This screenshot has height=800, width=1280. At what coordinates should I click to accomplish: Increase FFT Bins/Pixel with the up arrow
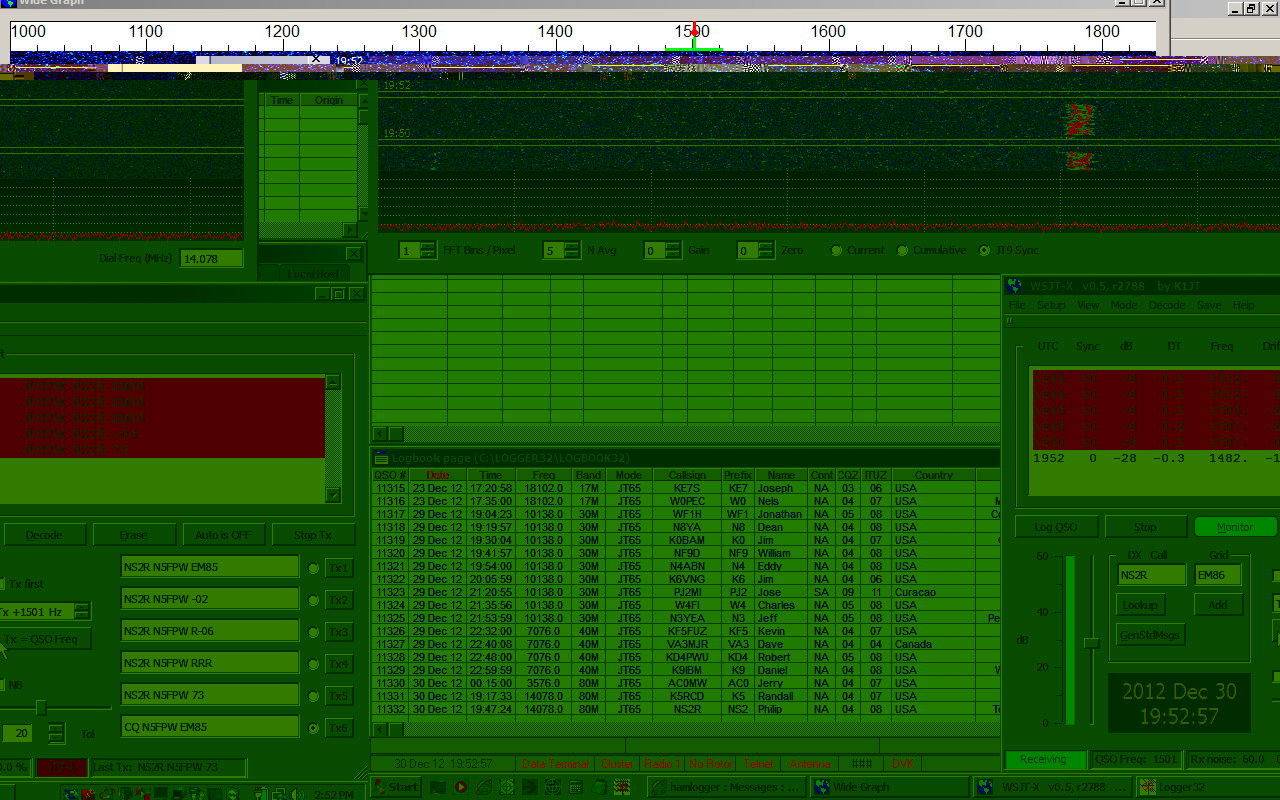(427, 245)
